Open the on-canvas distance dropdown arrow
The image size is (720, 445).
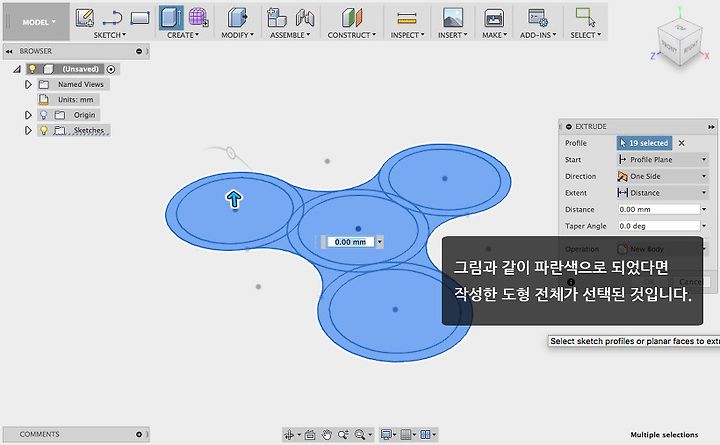pos(380,242)
